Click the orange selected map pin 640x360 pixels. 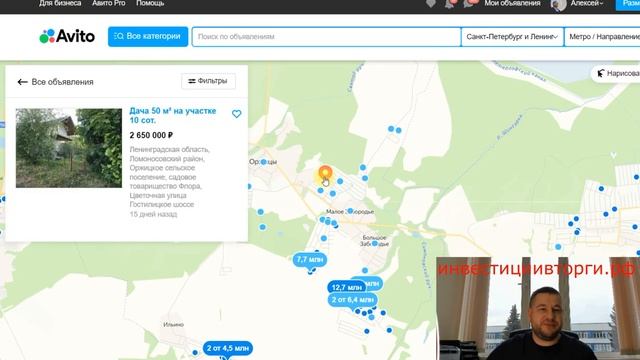[325, 173]
